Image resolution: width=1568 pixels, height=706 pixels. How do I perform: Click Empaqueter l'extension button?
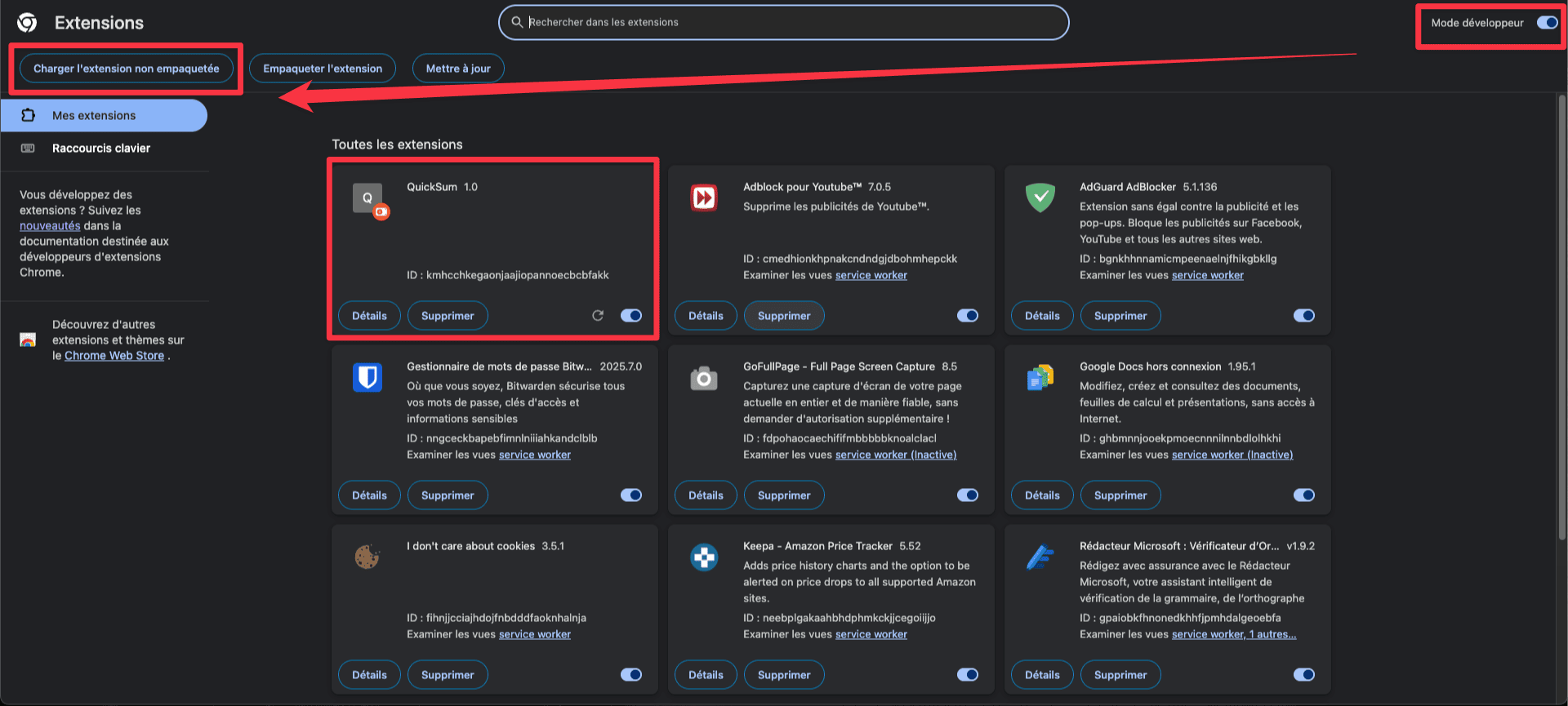[x=323, y=69]
